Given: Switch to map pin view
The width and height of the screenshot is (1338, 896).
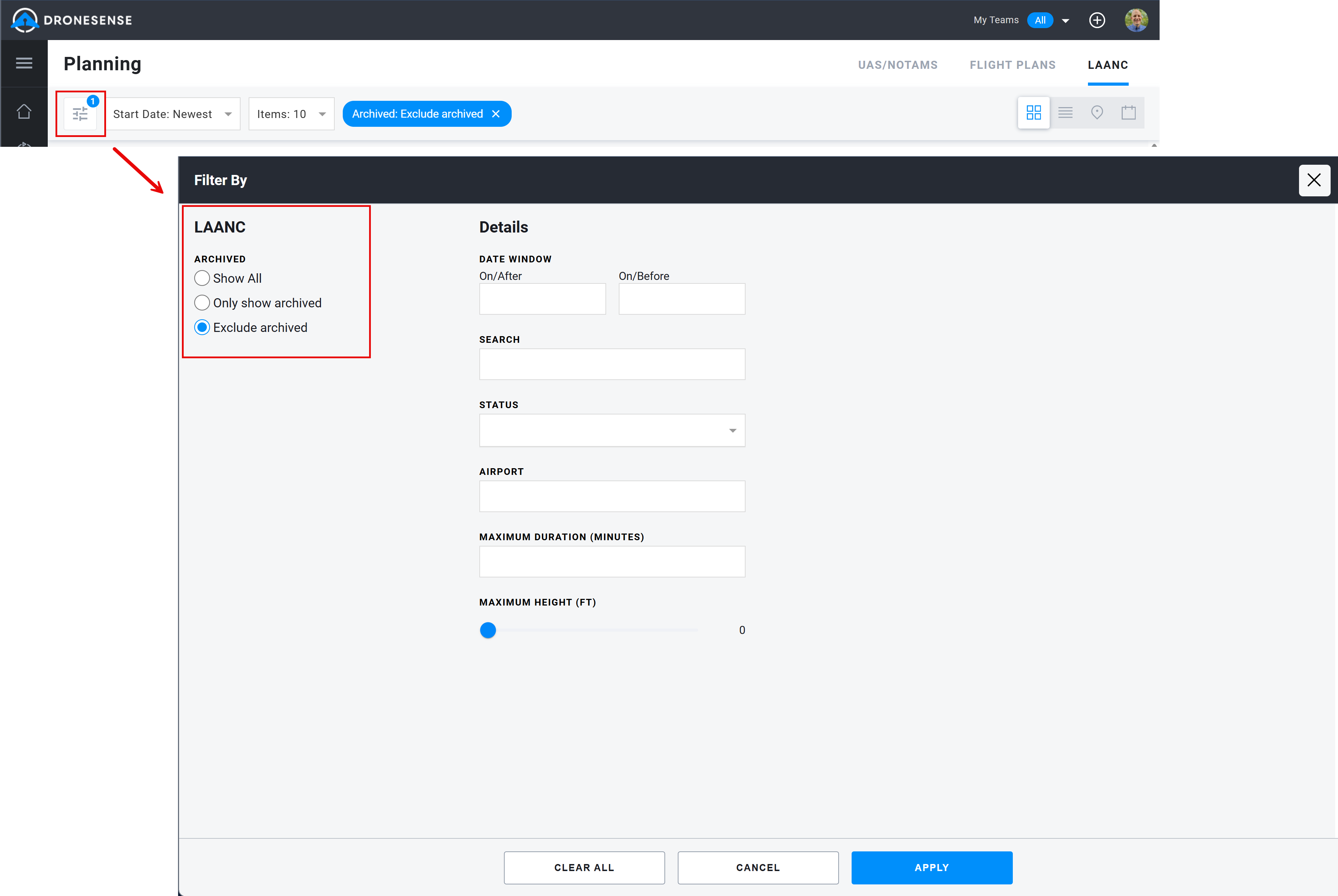Looking at the screenshot, I should pyautogui.click(x=1096, y=113).
